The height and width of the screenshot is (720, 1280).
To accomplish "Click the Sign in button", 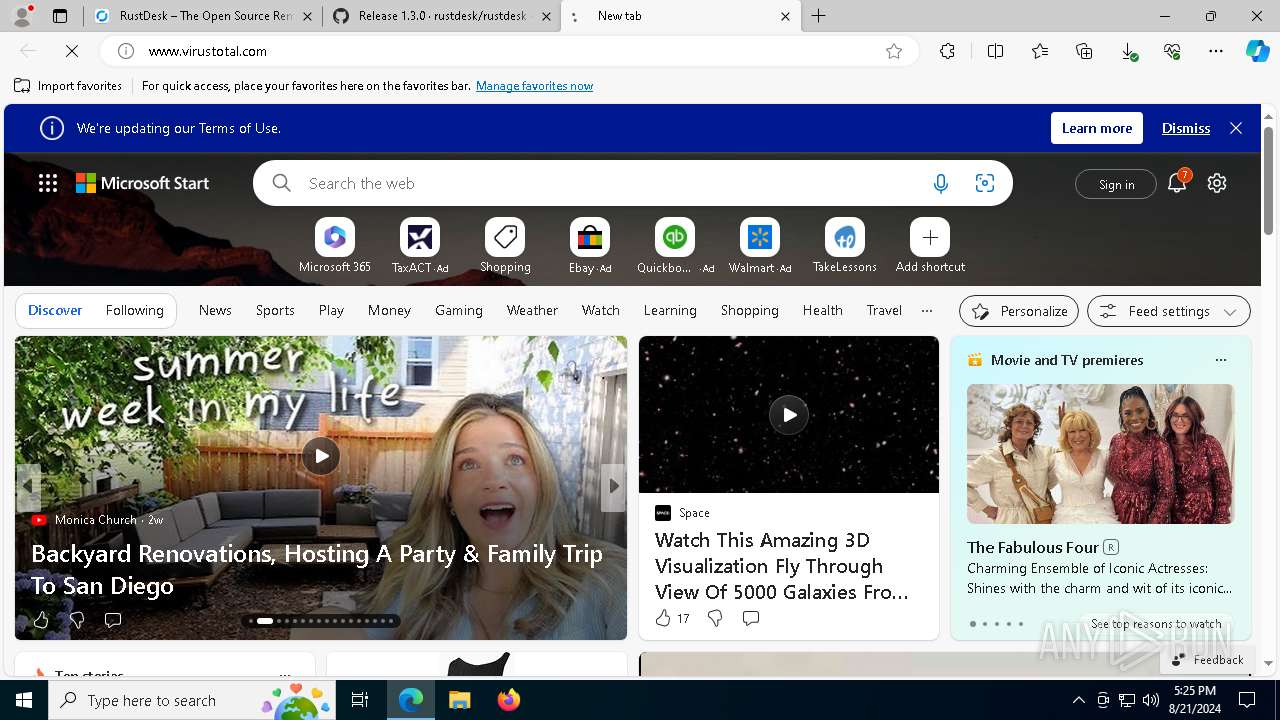I will tap(1116, 184).
